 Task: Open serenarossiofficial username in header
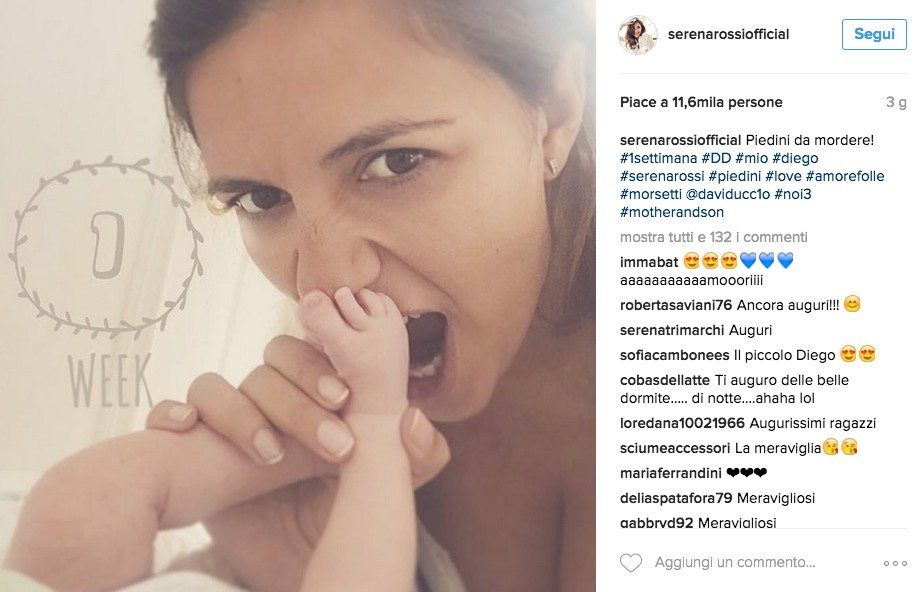728,34
